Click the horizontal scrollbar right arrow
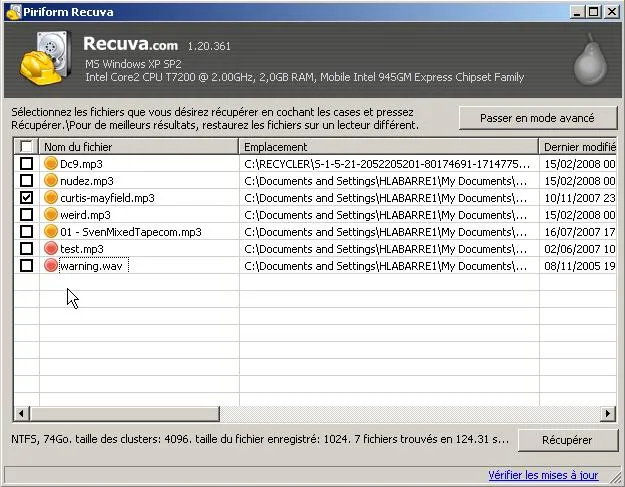 point(608,413)
